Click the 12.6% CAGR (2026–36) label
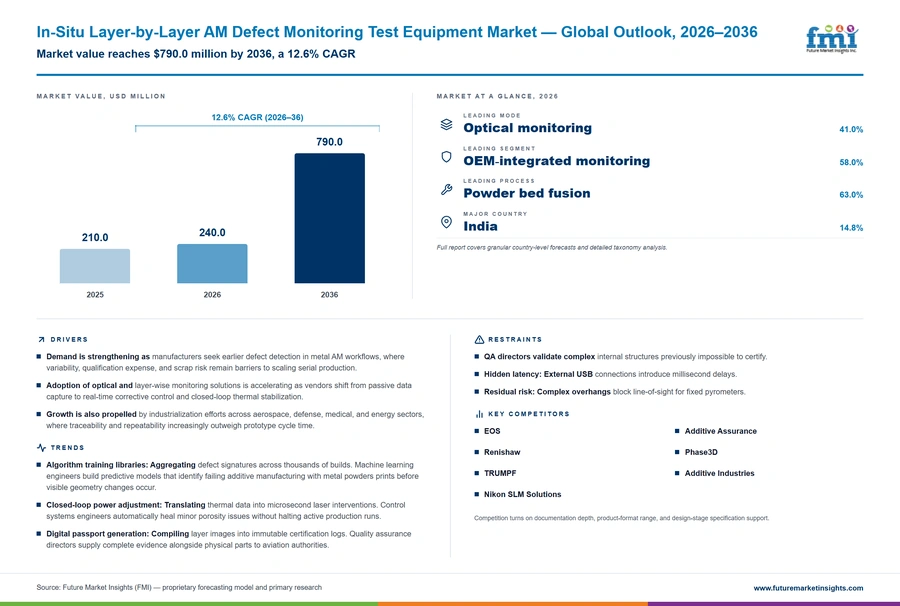 (x=257, y=117)
